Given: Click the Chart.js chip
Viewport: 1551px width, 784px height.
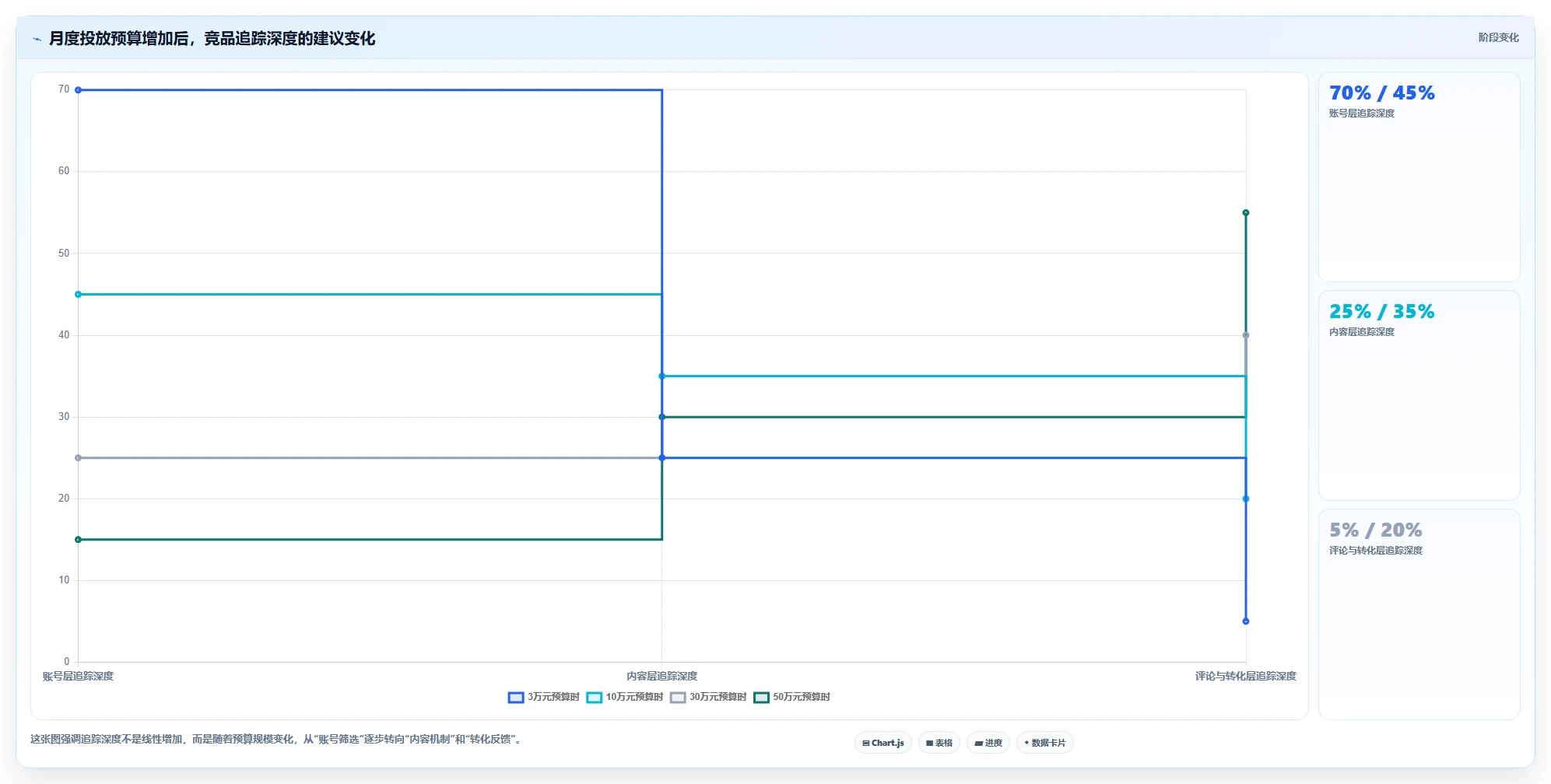Looking at the screenshot, I should tap(883, 743).
